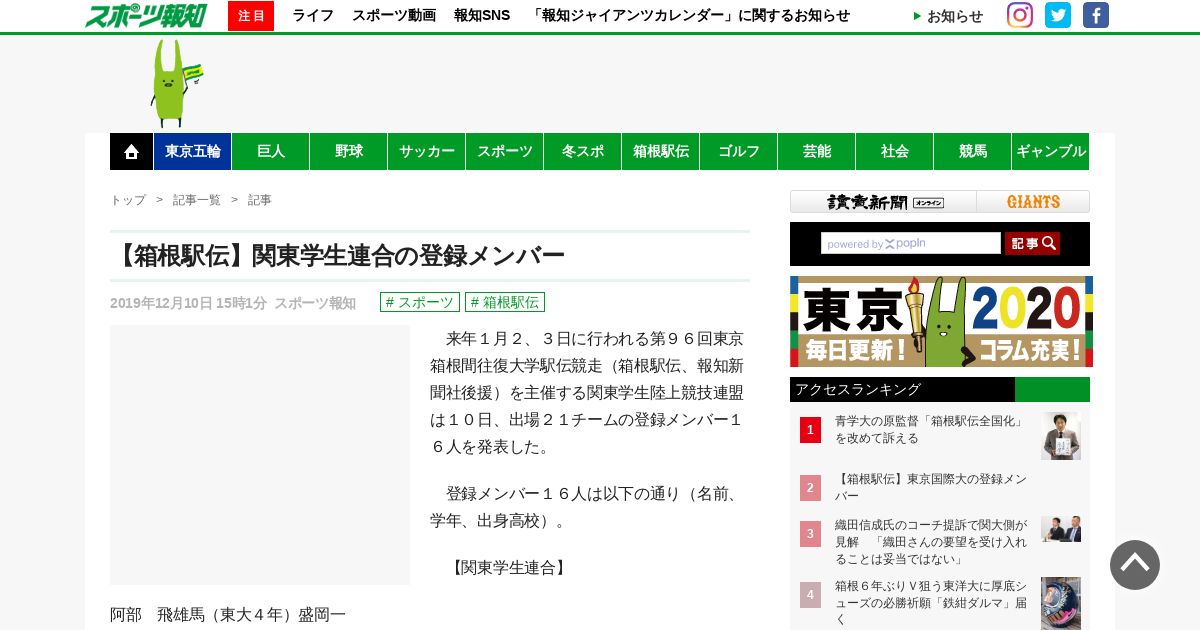
Task: Open 報知SNS in the top menu
Action: click(x=482, y=16)
